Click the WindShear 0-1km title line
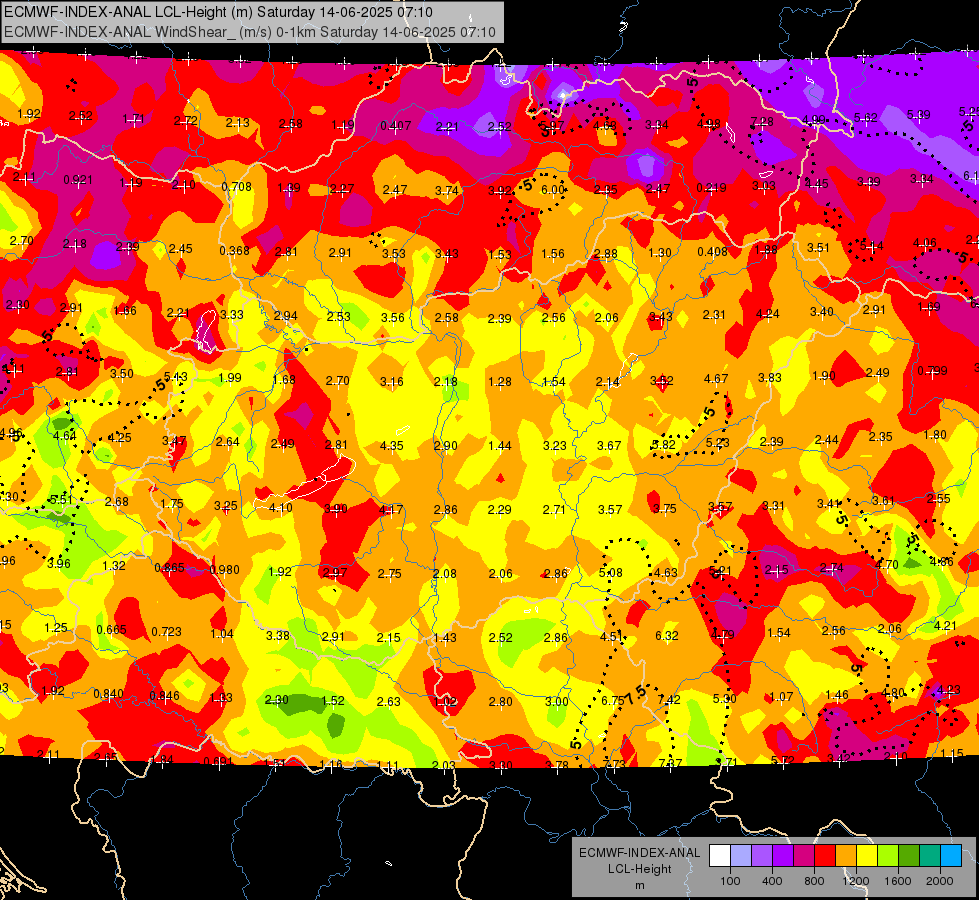This screenshot has height=900, width=979. pyautogui.click(x=250, y=32)
